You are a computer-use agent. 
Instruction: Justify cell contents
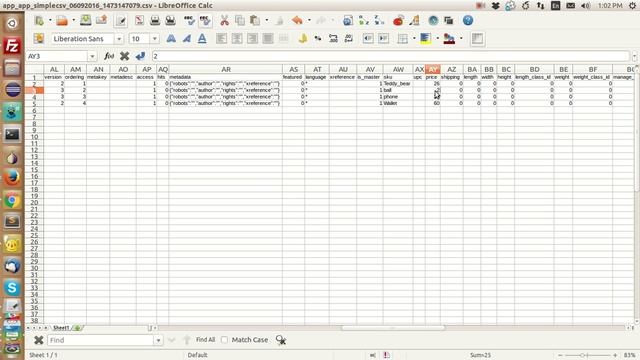tap(268, 39)
